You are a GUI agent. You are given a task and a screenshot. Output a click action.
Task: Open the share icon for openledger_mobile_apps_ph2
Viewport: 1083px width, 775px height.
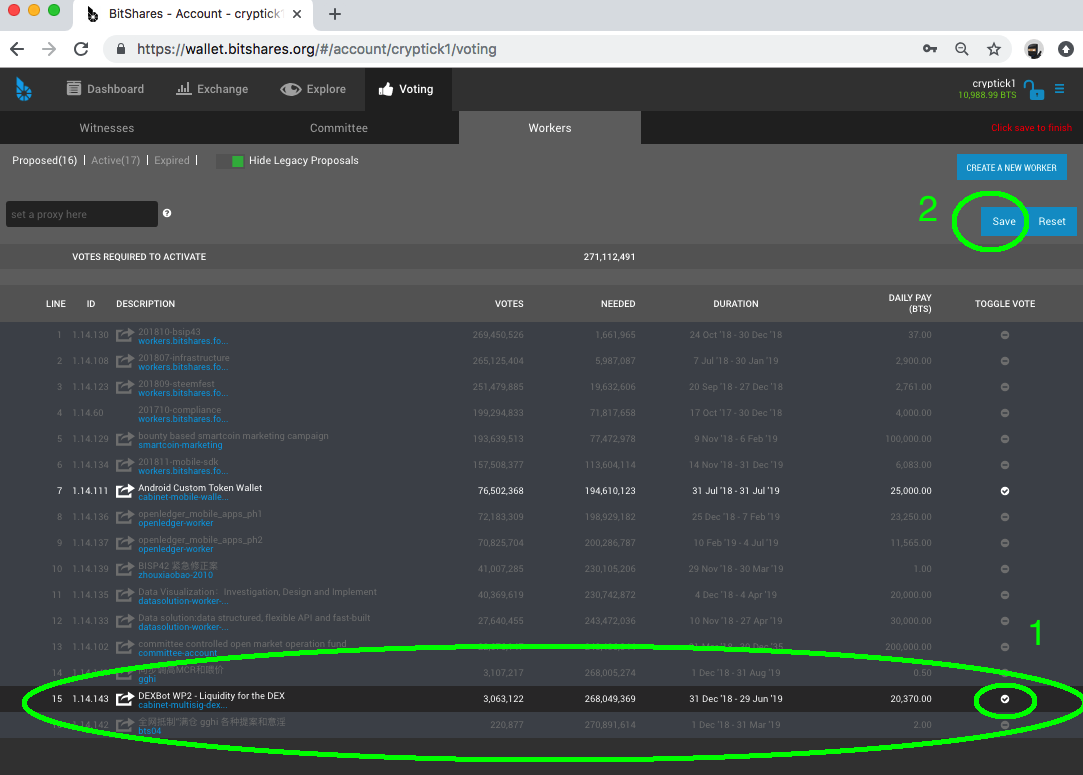click(x=125, y=543)
